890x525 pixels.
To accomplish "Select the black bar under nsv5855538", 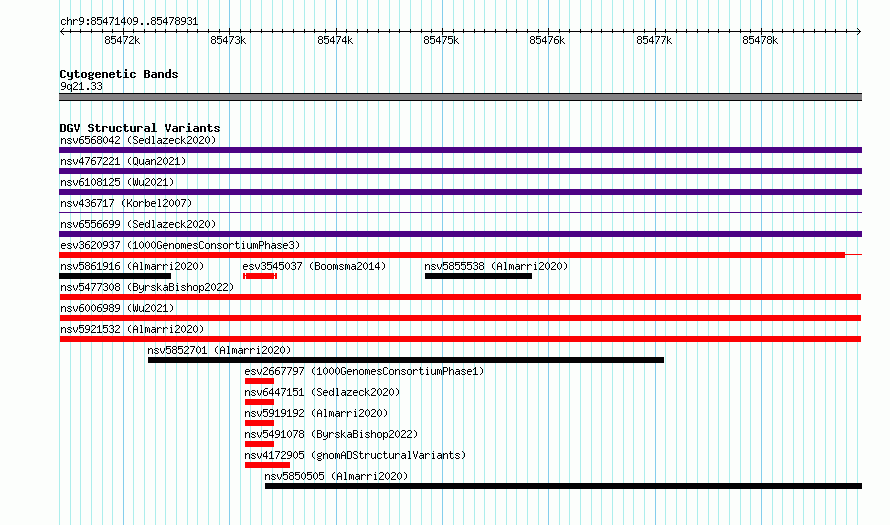I will tap(478, 276).
